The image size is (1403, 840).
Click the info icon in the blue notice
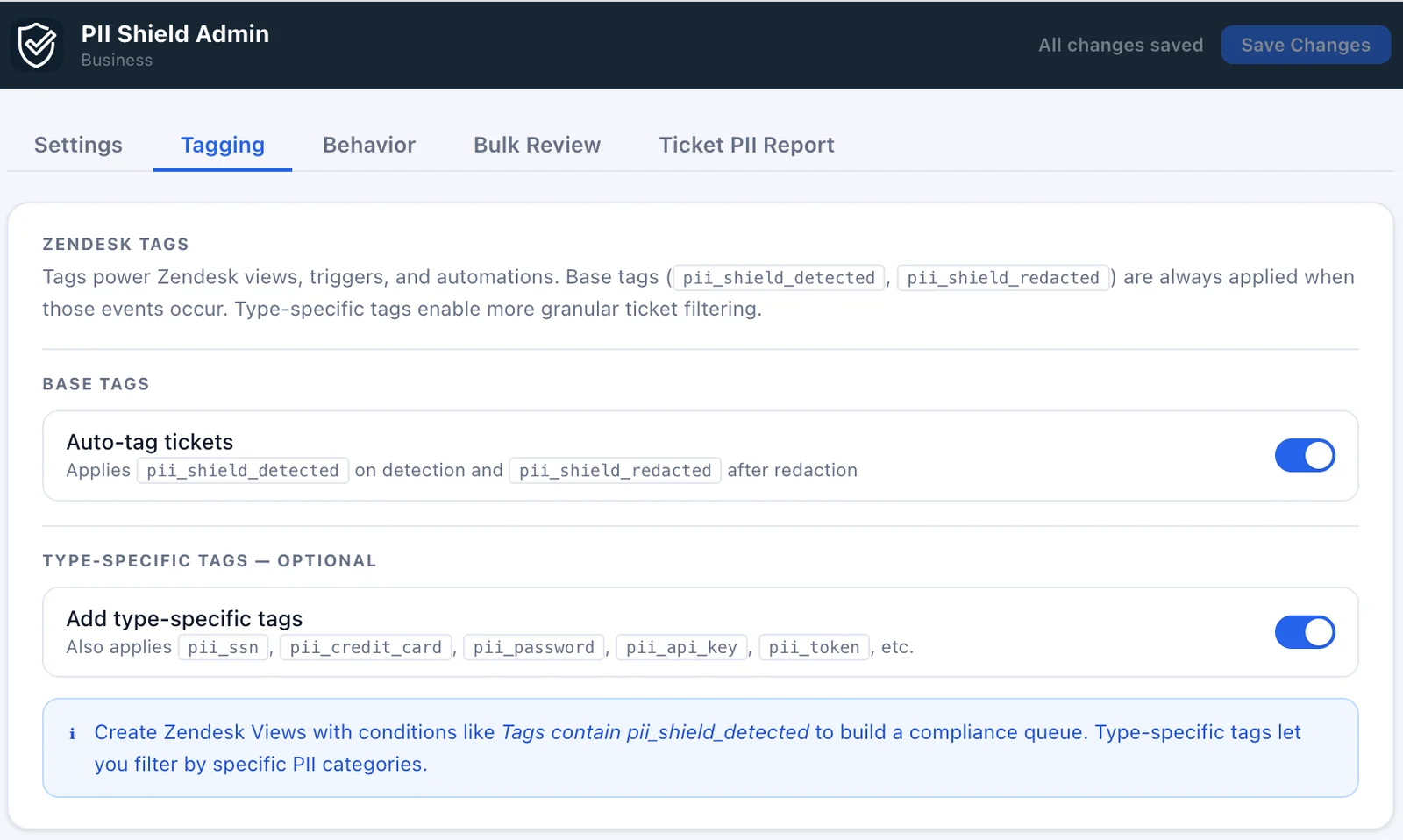click(x=72, y=733)
